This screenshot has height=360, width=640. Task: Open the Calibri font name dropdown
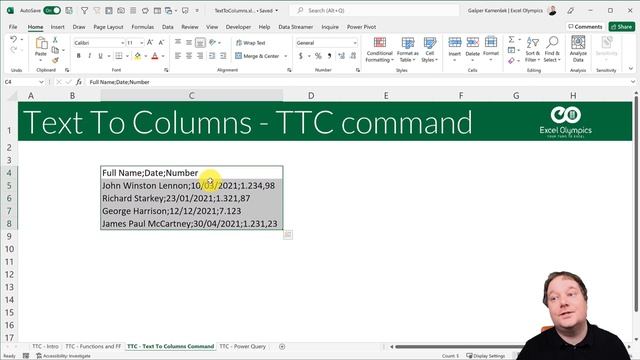[x=122, y=43]
